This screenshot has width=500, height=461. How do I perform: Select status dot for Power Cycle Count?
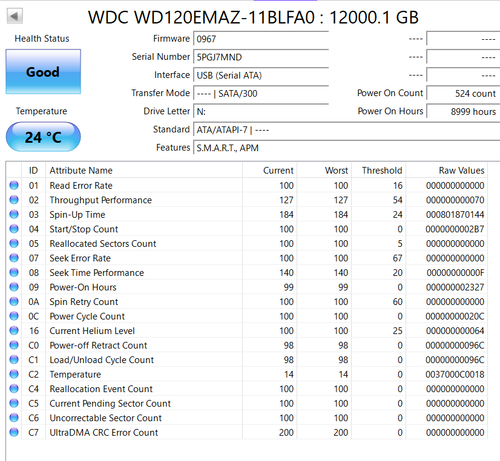(x=14, y=316)
